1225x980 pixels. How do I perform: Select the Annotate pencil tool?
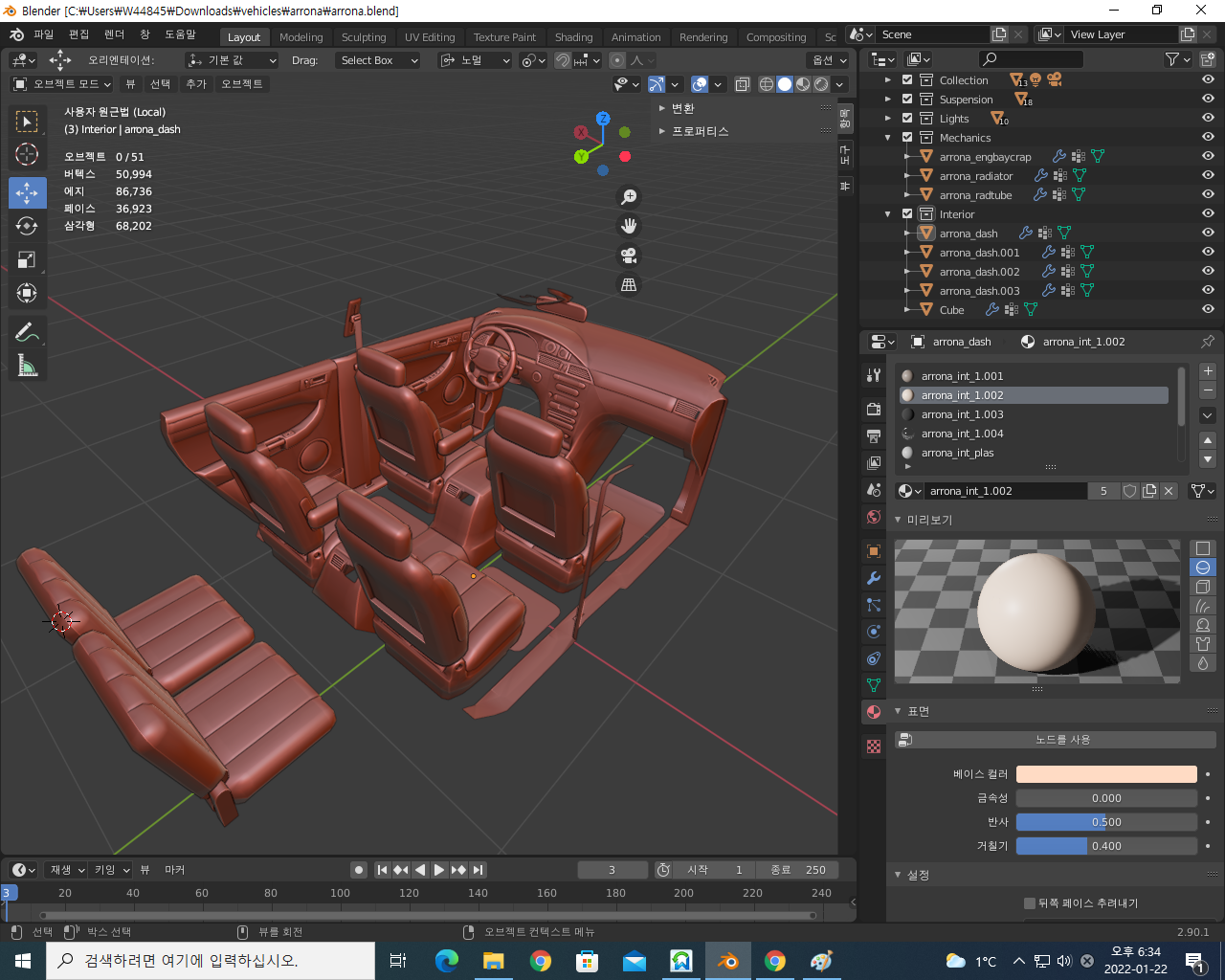27,332
